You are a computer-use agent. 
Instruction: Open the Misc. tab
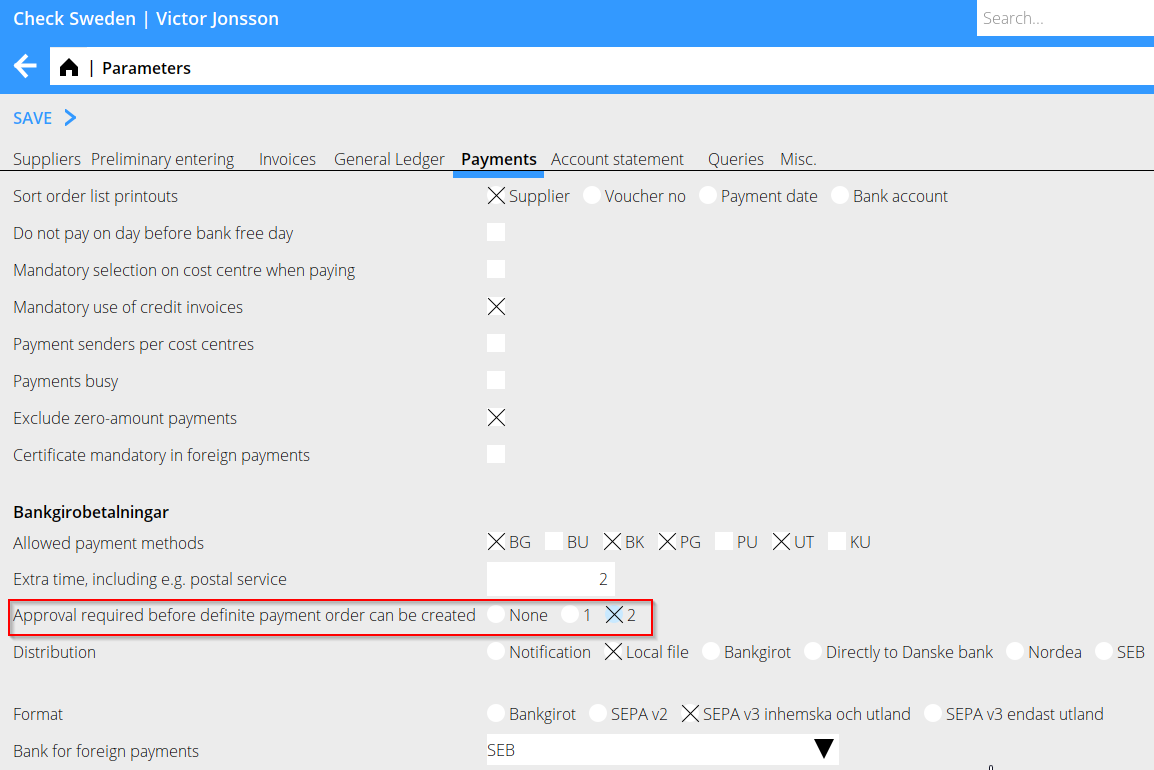[798, 159]
